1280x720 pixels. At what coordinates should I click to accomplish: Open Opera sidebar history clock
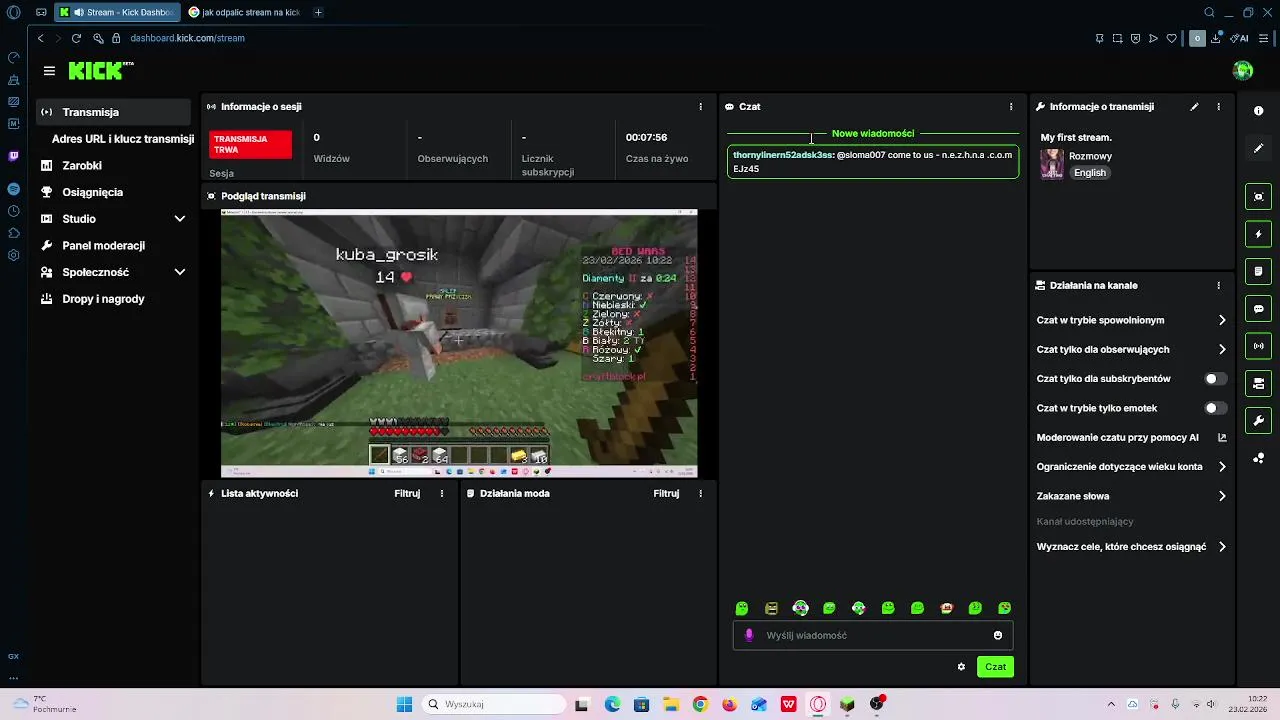[x=13, y=211]
